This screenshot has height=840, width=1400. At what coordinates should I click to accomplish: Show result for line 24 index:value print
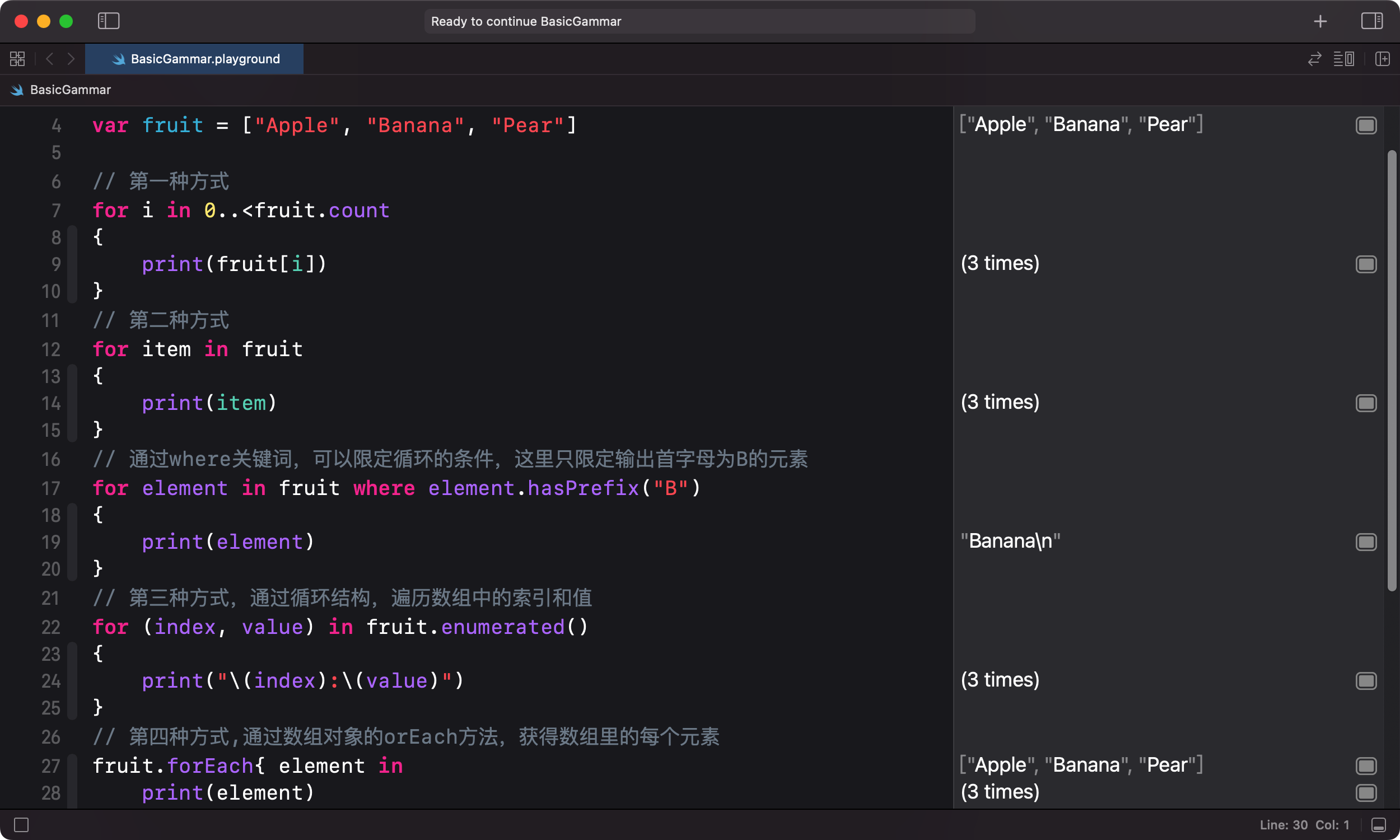tap(1366, 680)
